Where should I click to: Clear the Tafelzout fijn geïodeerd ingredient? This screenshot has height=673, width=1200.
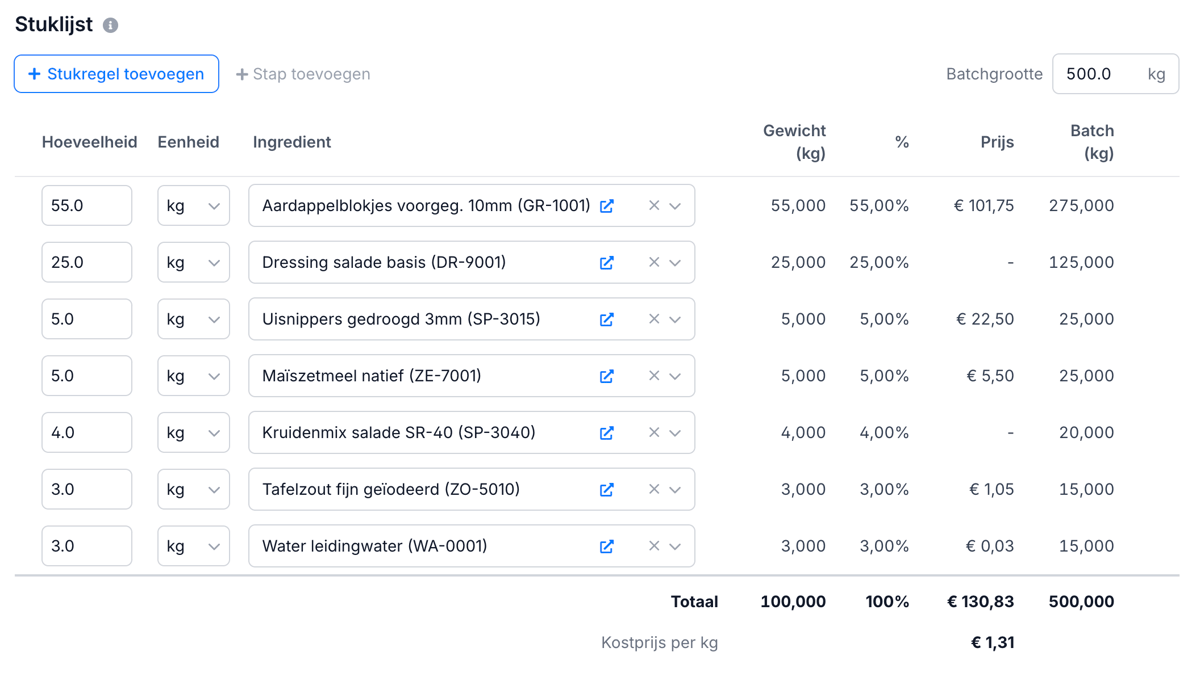click(x=654, y=490)
